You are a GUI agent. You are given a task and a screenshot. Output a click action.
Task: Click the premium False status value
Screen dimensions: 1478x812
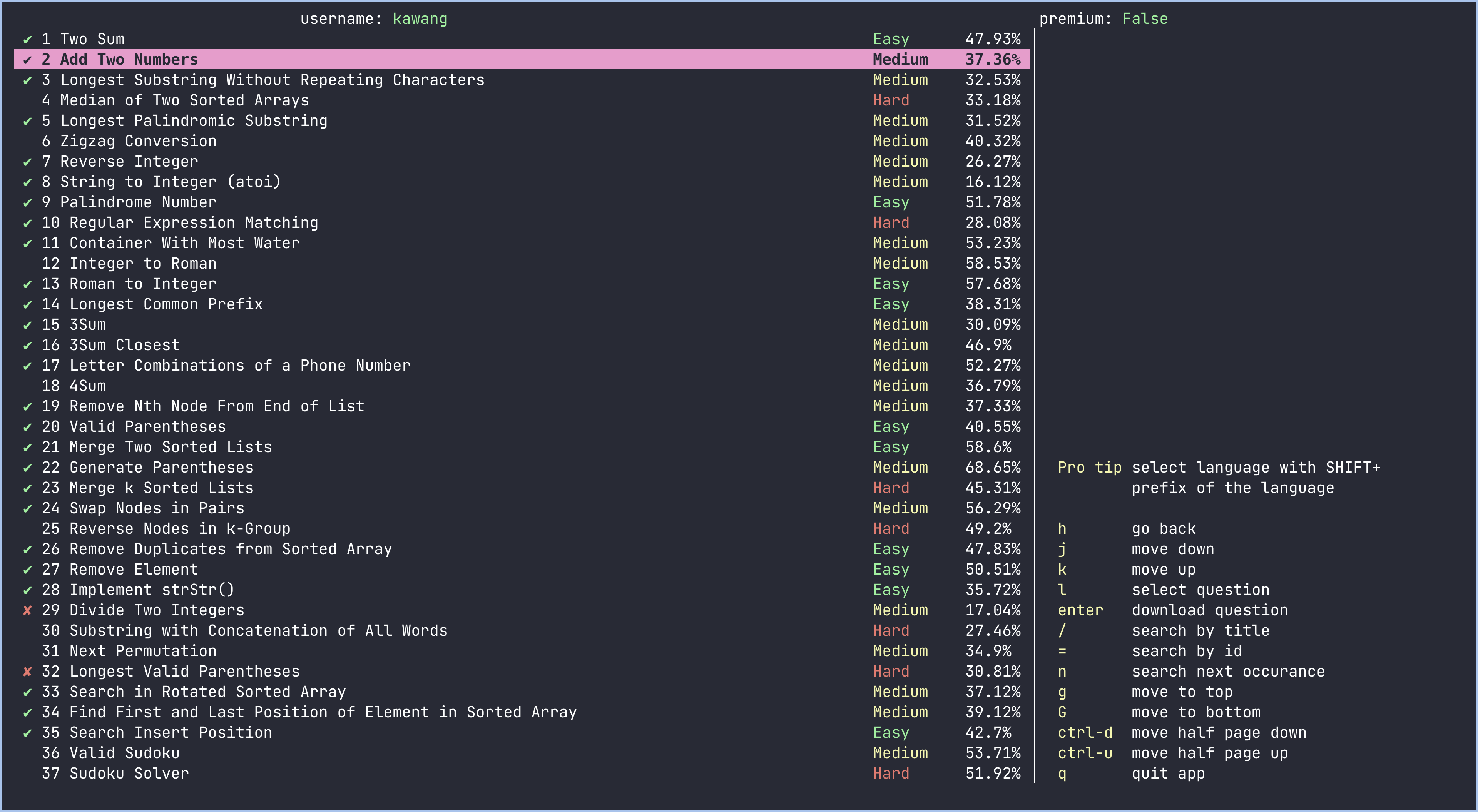tap(1144, 19)
